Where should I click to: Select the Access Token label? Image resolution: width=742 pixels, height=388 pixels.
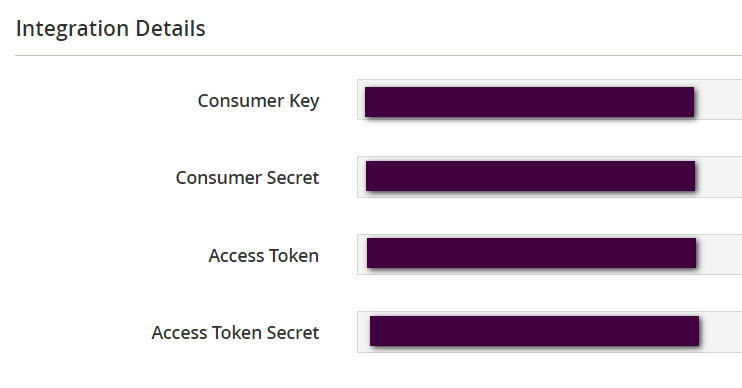264,256
